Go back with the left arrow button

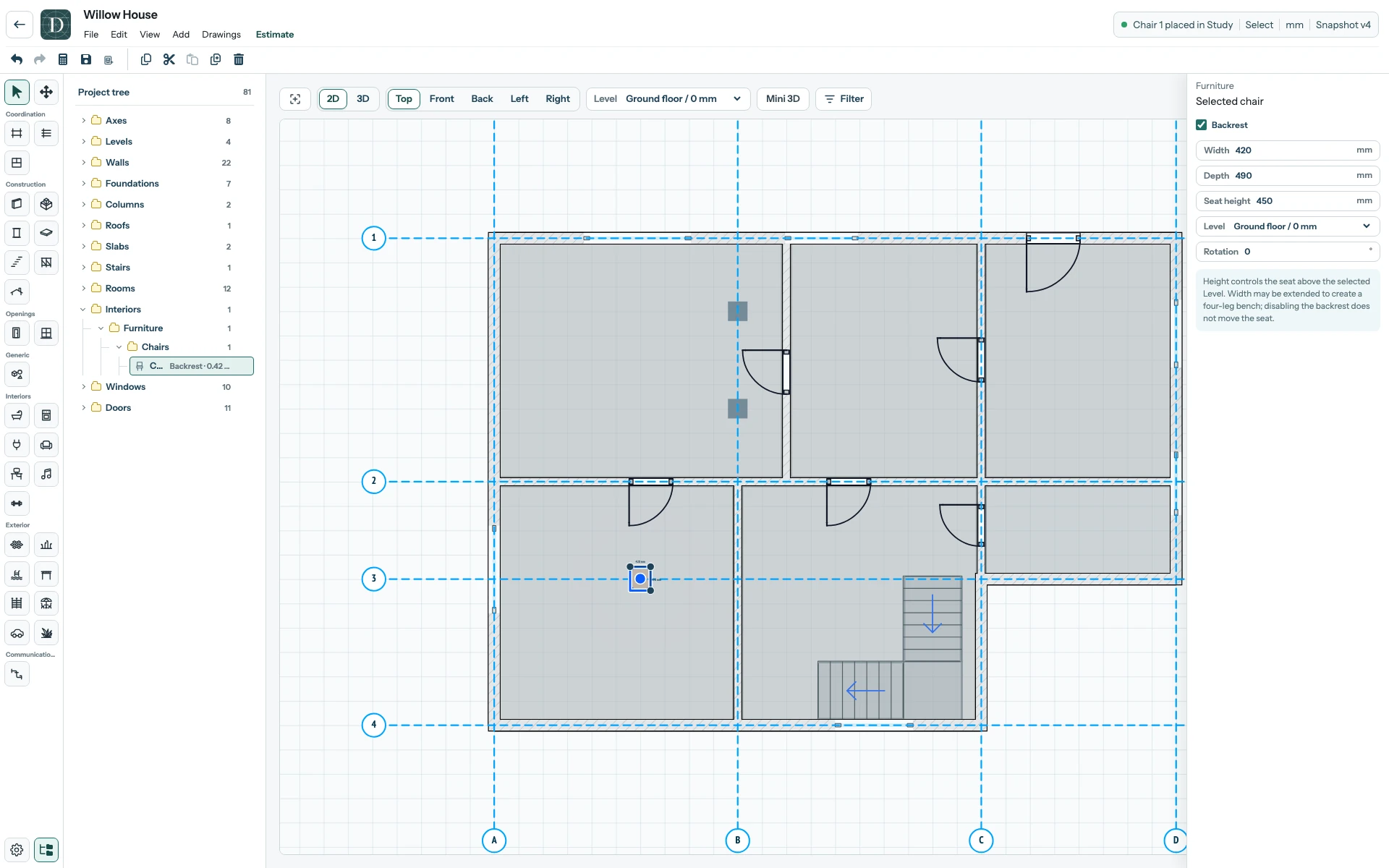[20, 25]
